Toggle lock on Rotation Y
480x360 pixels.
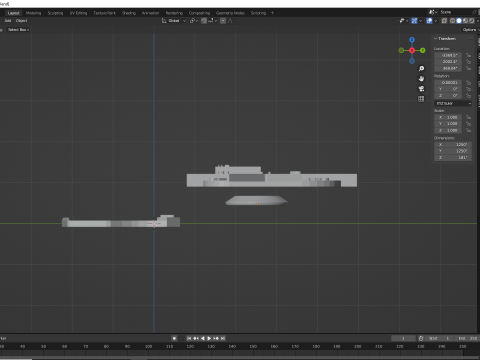tap(468, 89)
